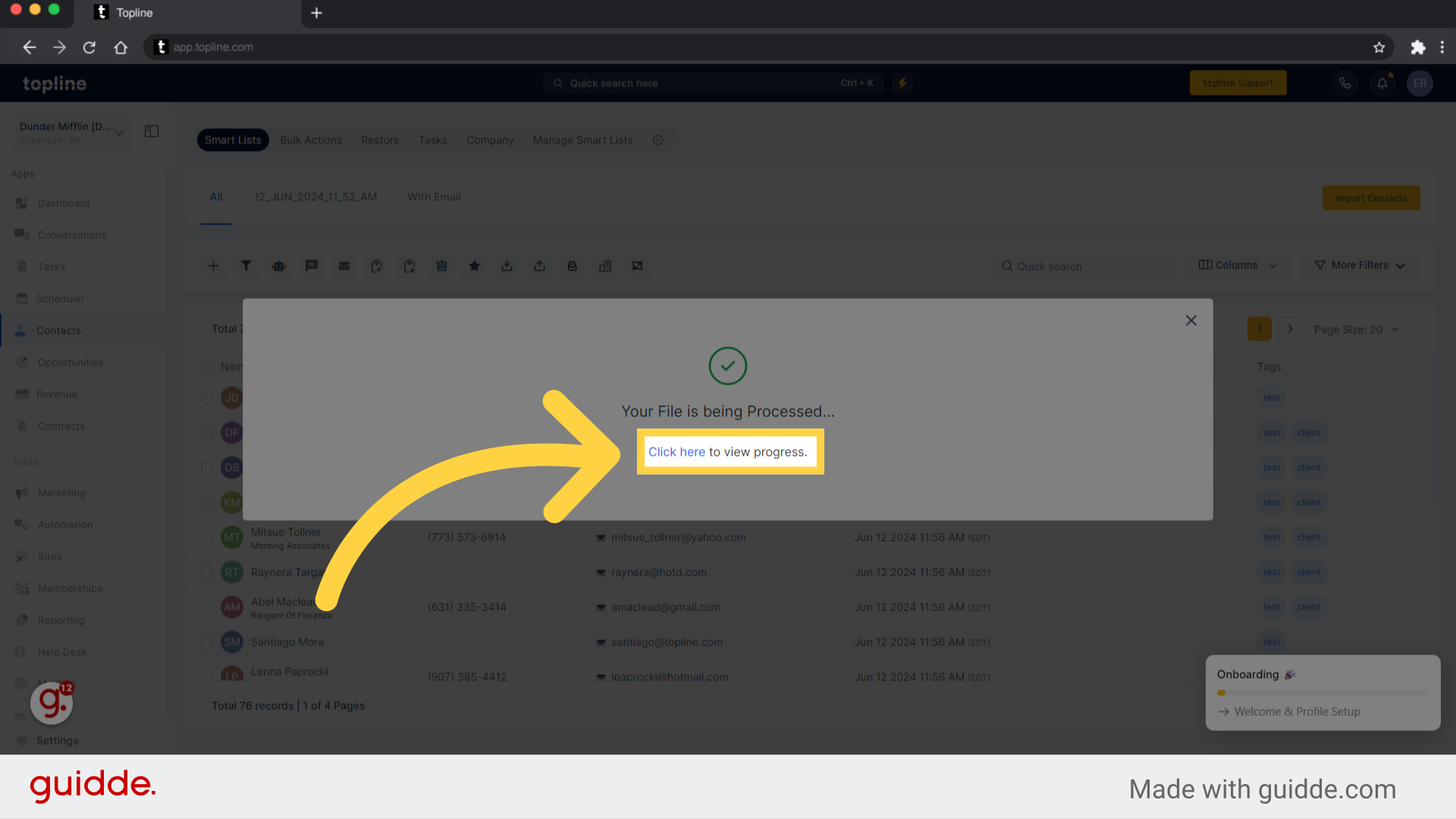The width and height of the screenshot is (1456, 819).
Task: Click the lightning quick actions icon
Action: point(902,83)
